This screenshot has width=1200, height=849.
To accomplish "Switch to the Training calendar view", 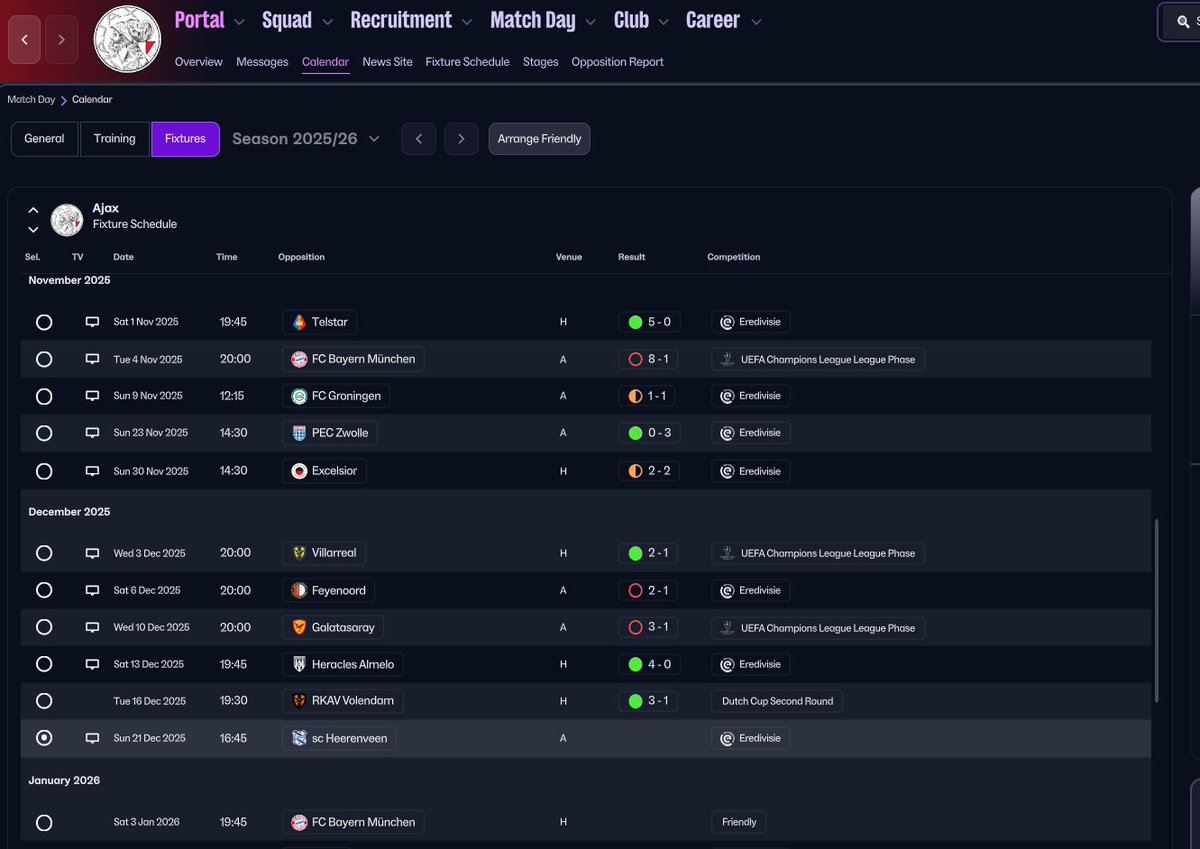I will click(x=115, y=139).
